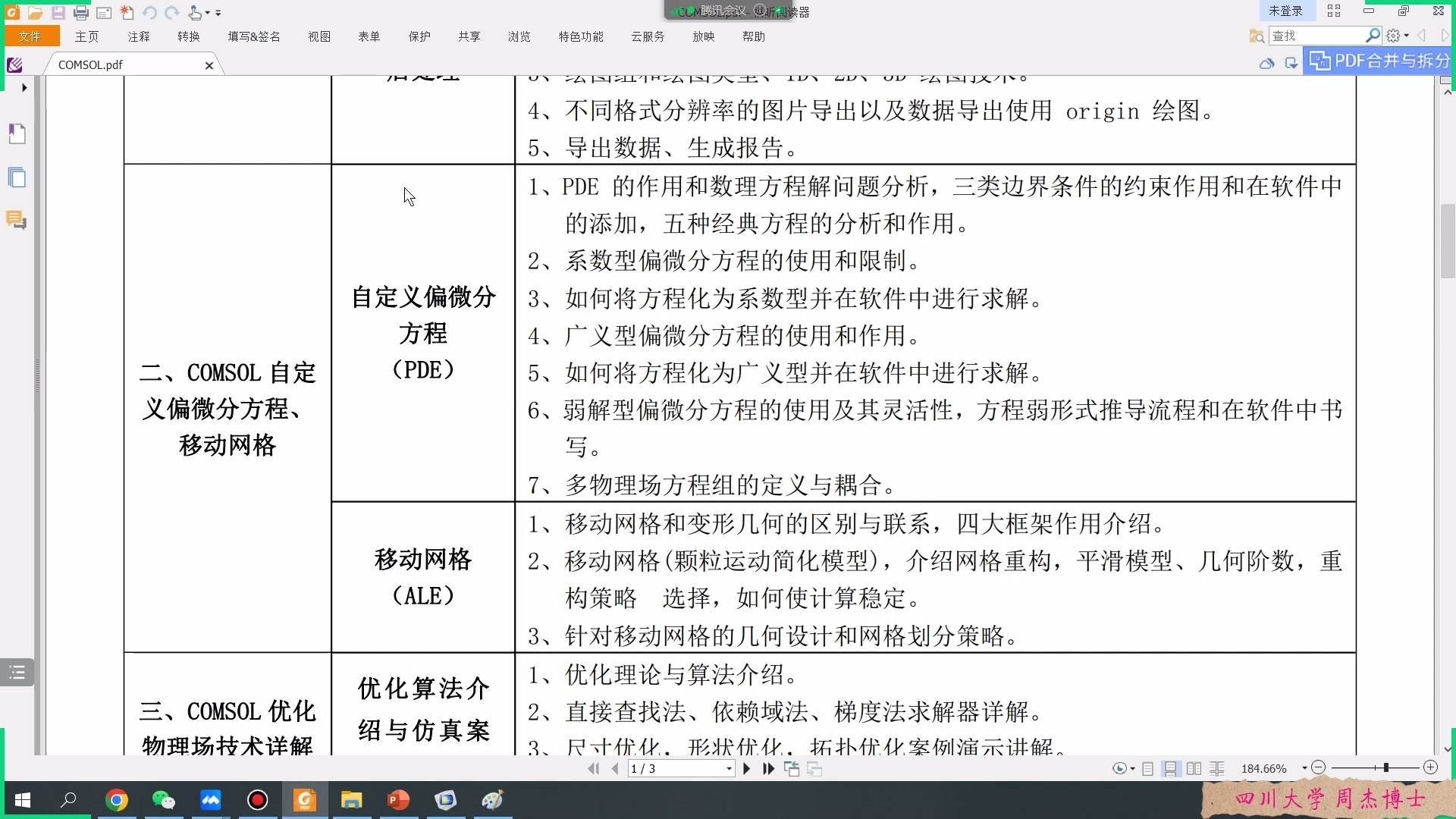Image resolution: width=1456 pixels, height=819 pixels.
Task: Open the bookmarks panel in left sidebar
Action: [17, 134]
